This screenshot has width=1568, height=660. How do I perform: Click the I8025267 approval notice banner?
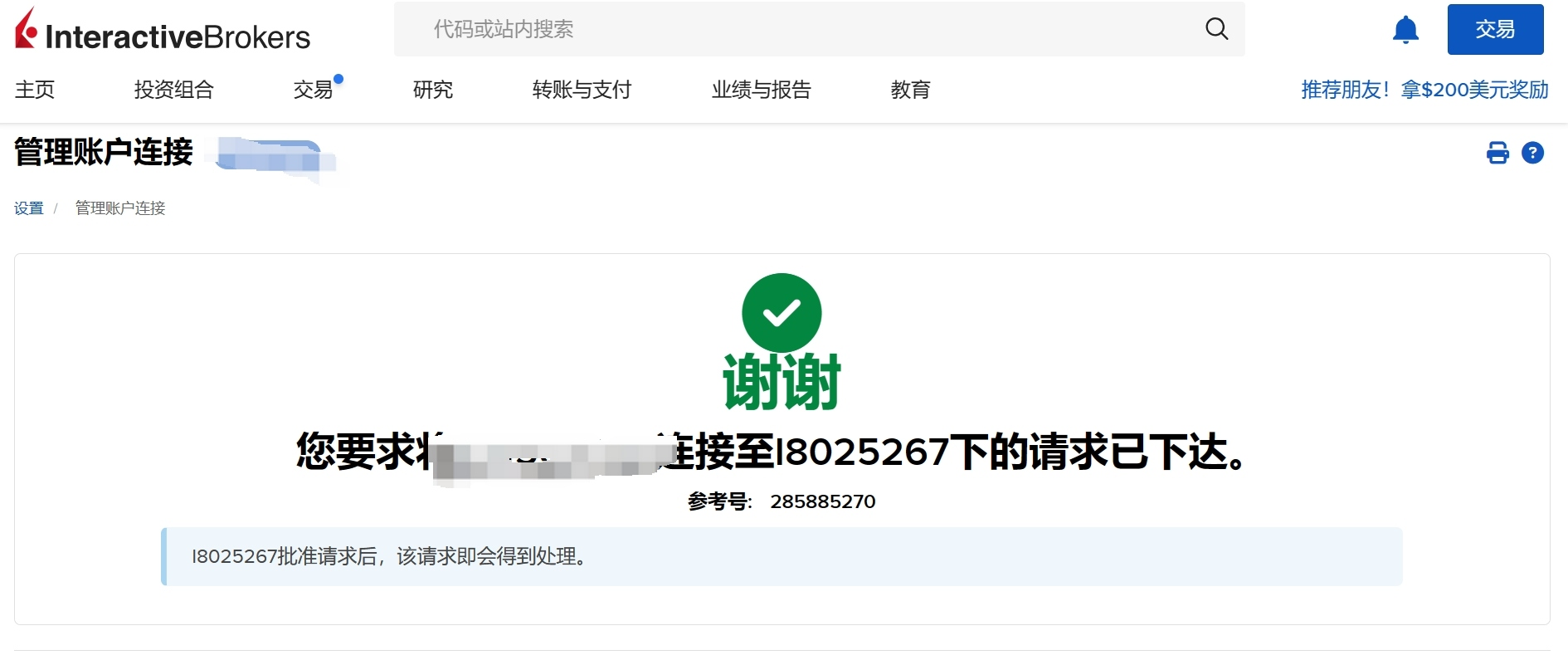tap(782, 556)
